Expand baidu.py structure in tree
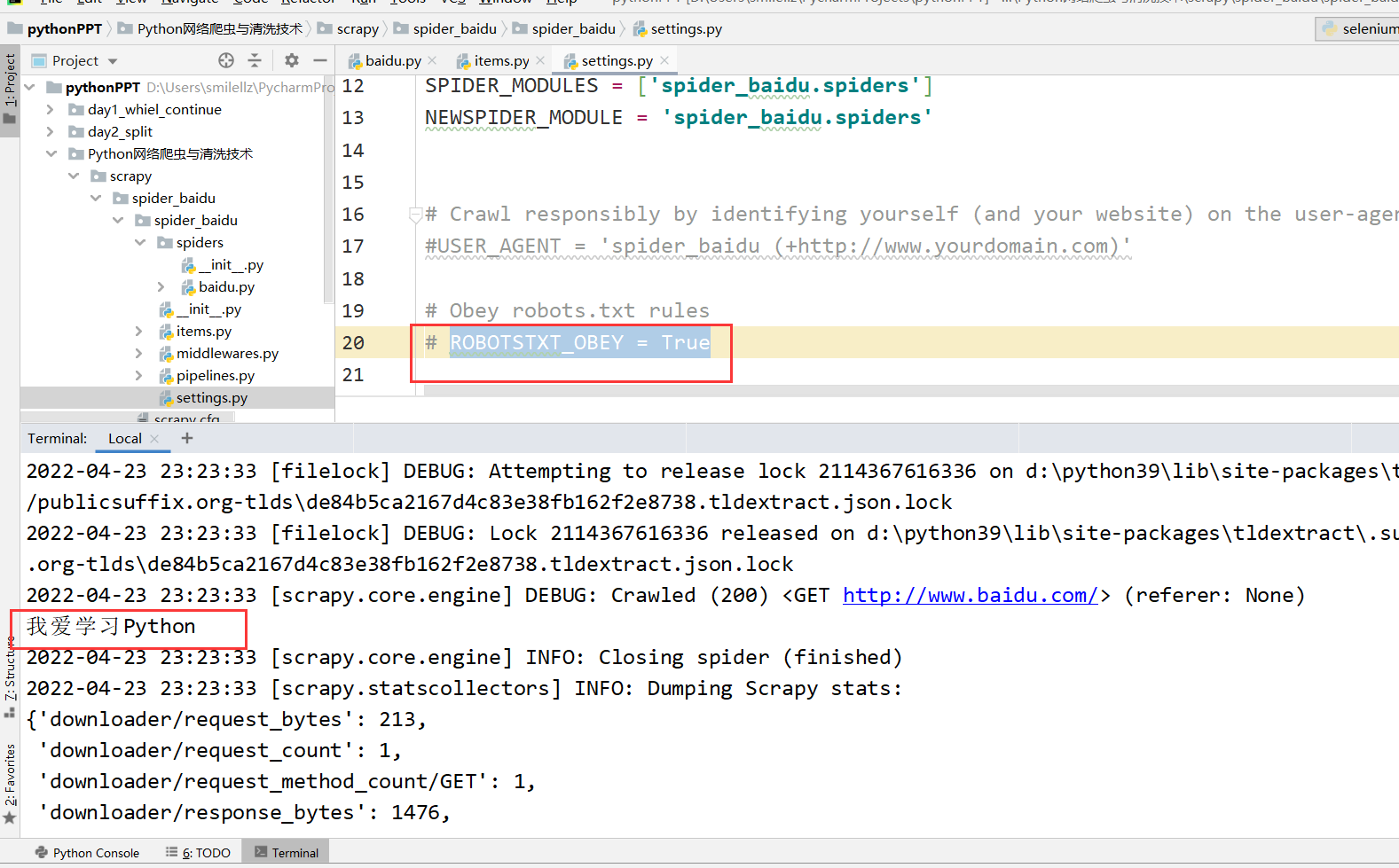 click(x=161, y=286)
